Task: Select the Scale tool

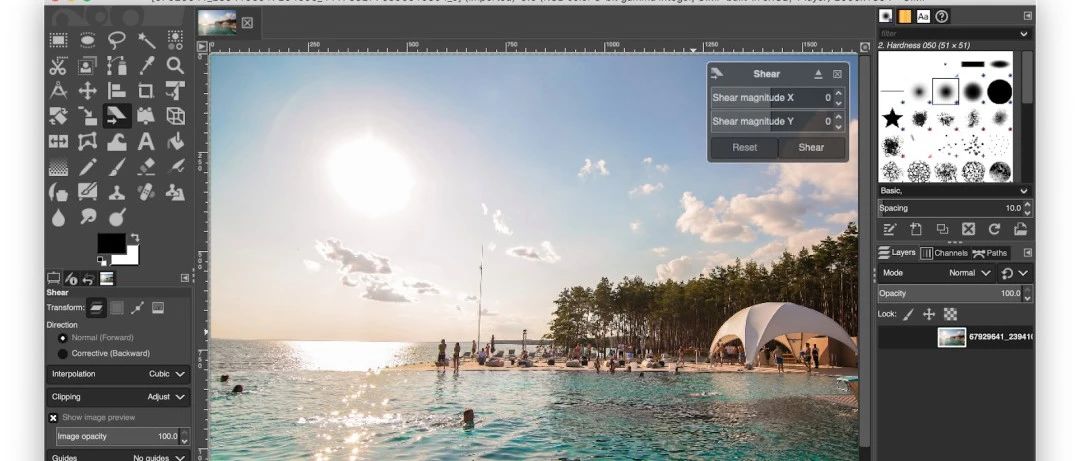Action: point(87,116)
